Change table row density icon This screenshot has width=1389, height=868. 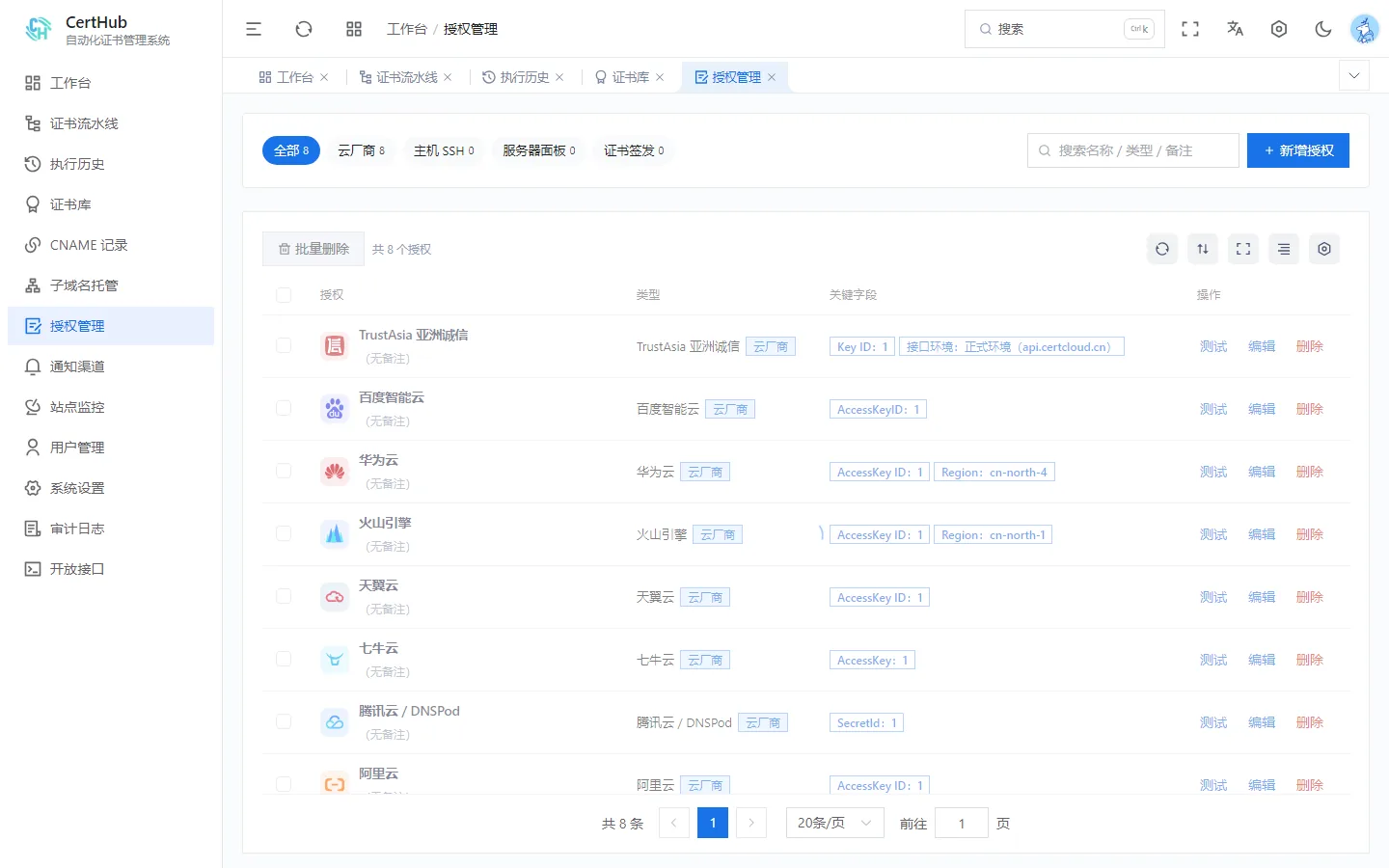1284,249
